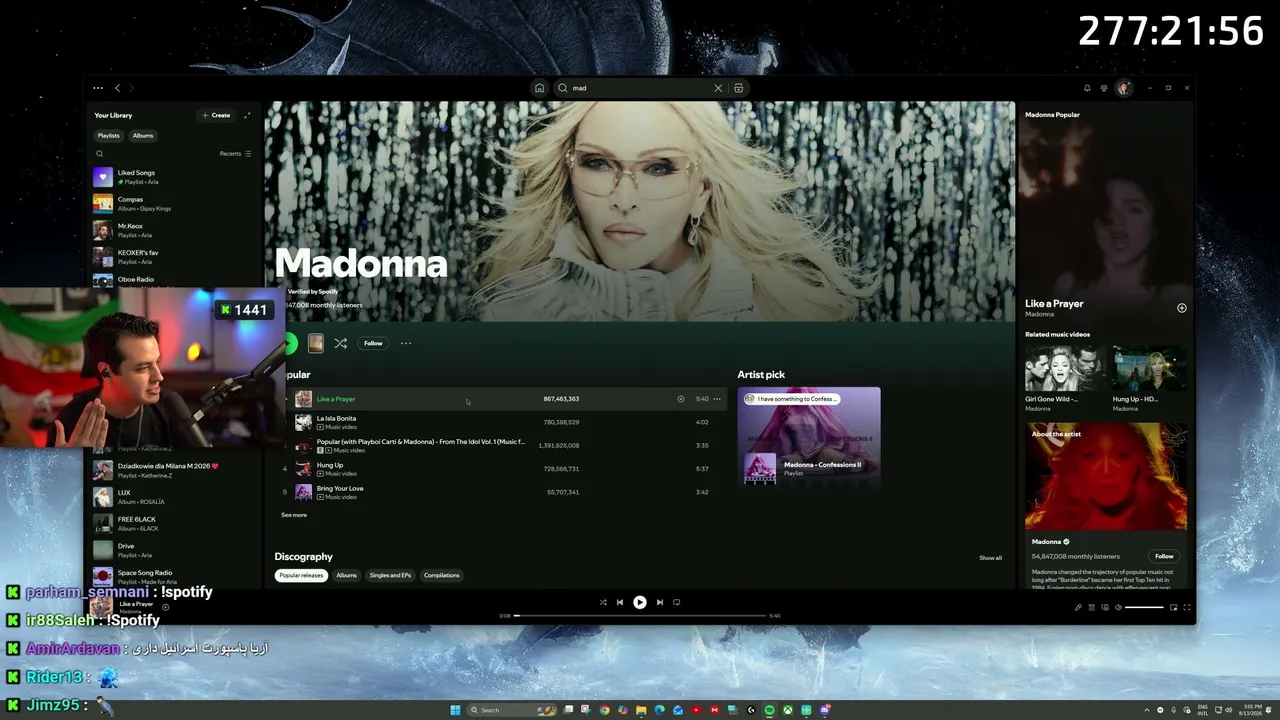Screen dimensions: 1280x720
Task: Skip to the next track
Action: (660, 602)
